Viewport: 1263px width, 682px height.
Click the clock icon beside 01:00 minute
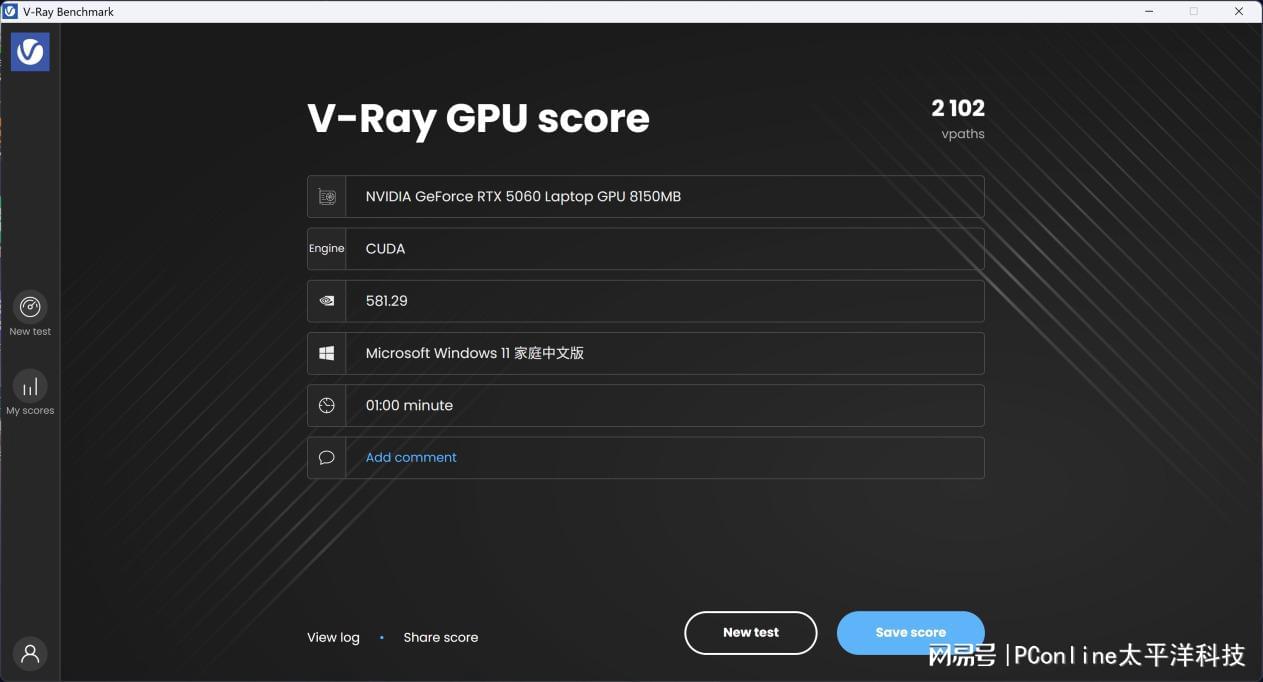tap(327, 405)
